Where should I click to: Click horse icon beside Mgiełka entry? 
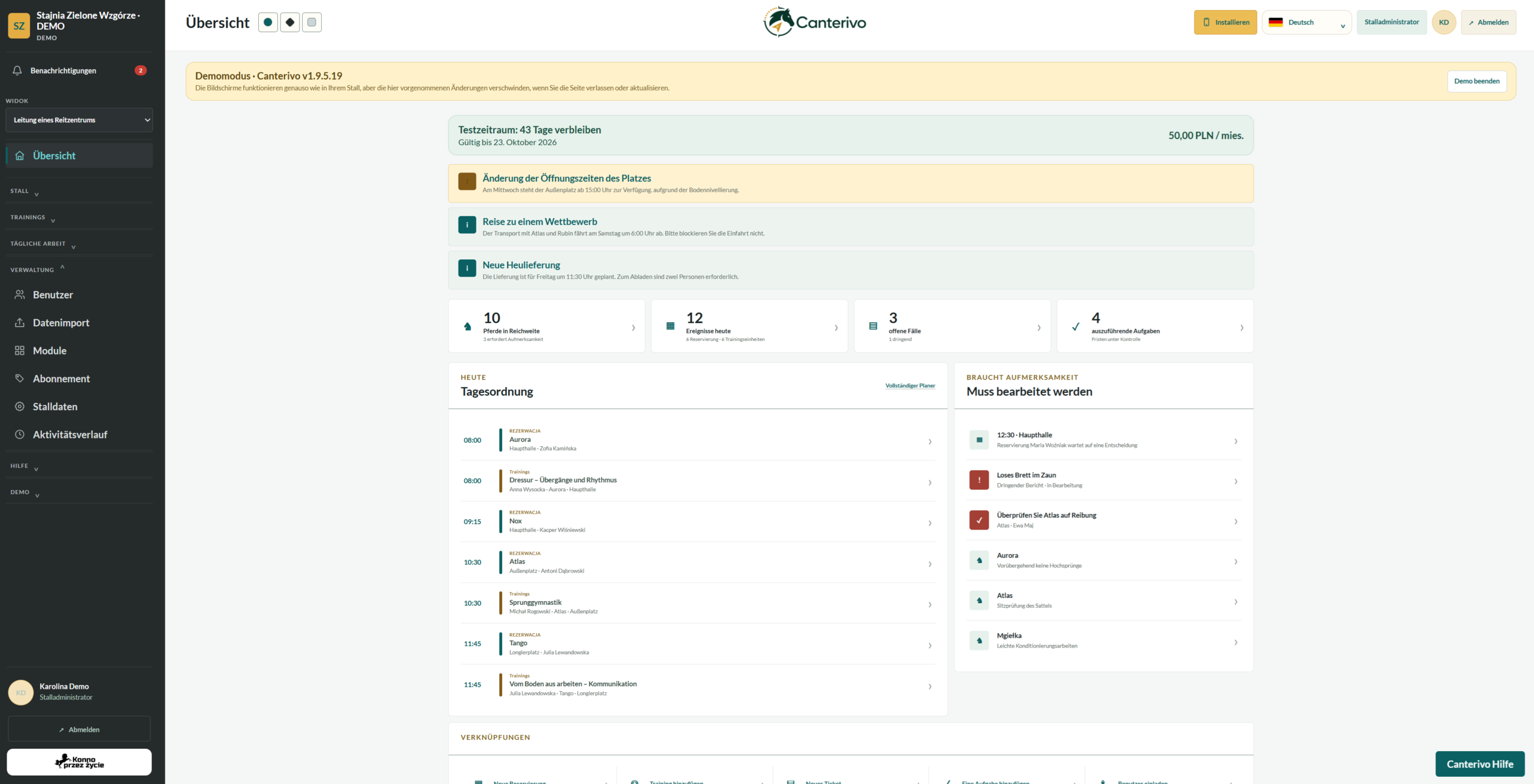[979, 640]
